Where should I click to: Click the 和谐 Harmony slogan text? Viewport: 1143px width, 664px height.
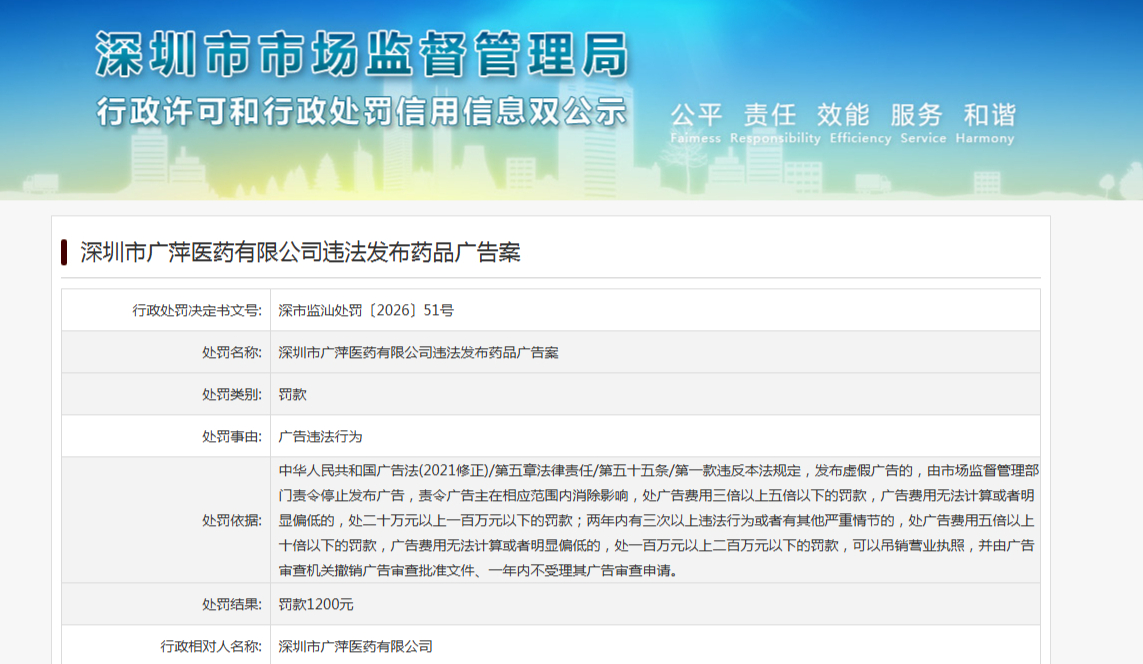point(986,122)
